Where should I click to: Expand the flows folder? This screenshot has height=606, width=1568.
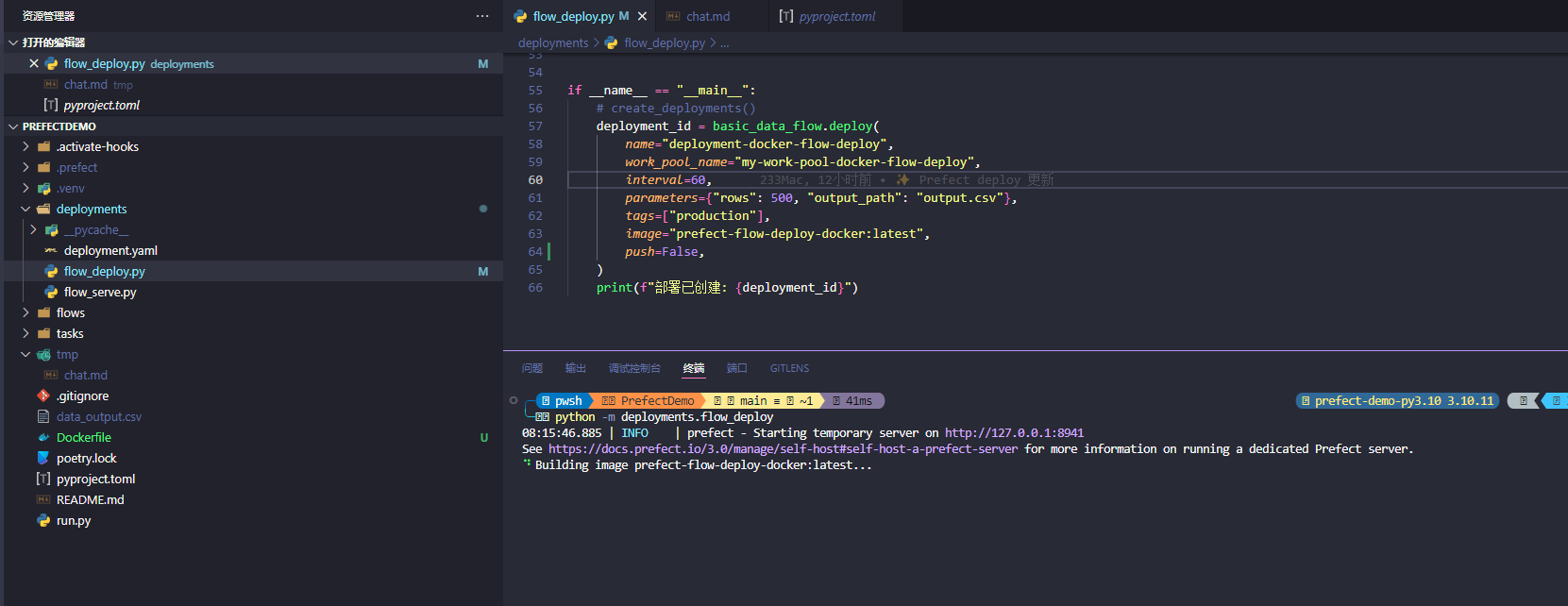pos(25,312)
